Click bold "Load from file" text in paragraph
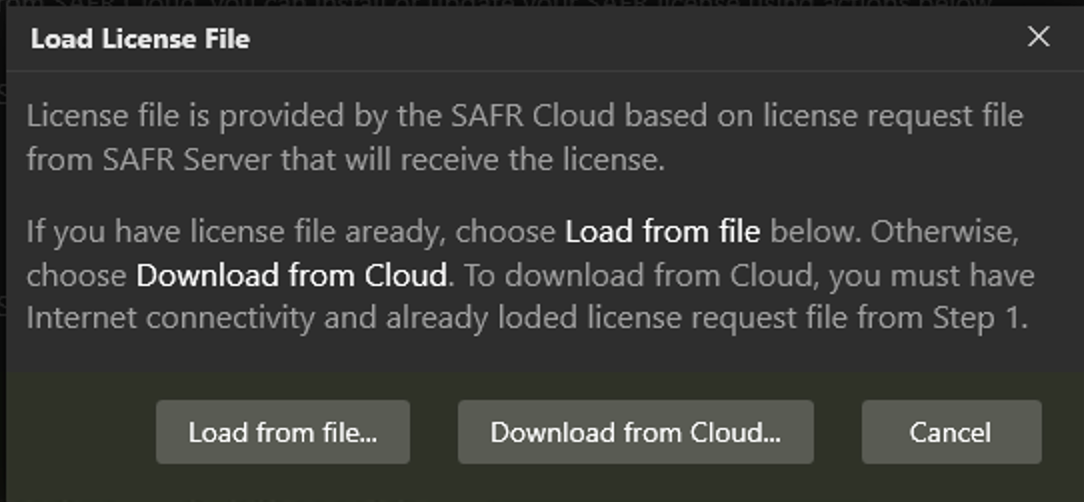The width and height of the screenshot is (1084, 502). tap(662, 232)
